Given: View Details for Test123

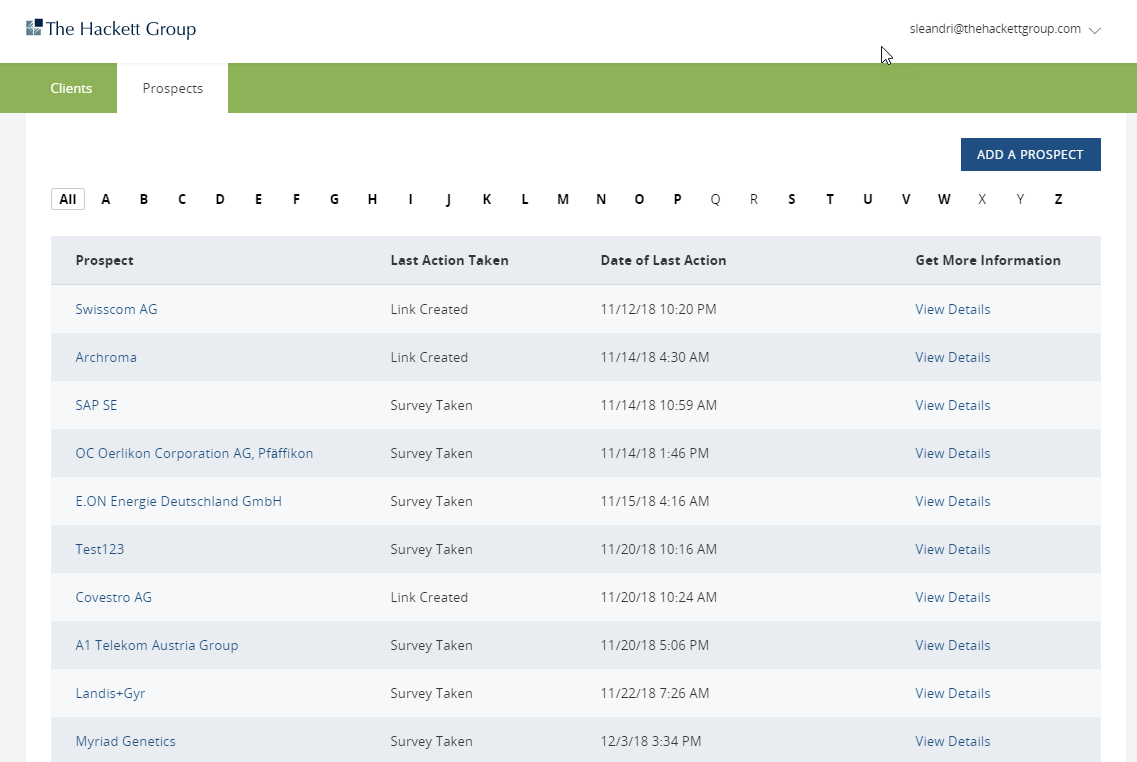Looking at the screenshot, I should 953,549.
